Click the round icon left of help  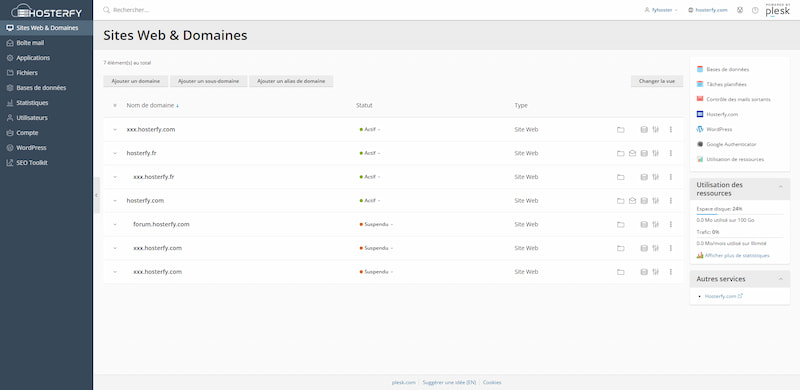(740, 10)
